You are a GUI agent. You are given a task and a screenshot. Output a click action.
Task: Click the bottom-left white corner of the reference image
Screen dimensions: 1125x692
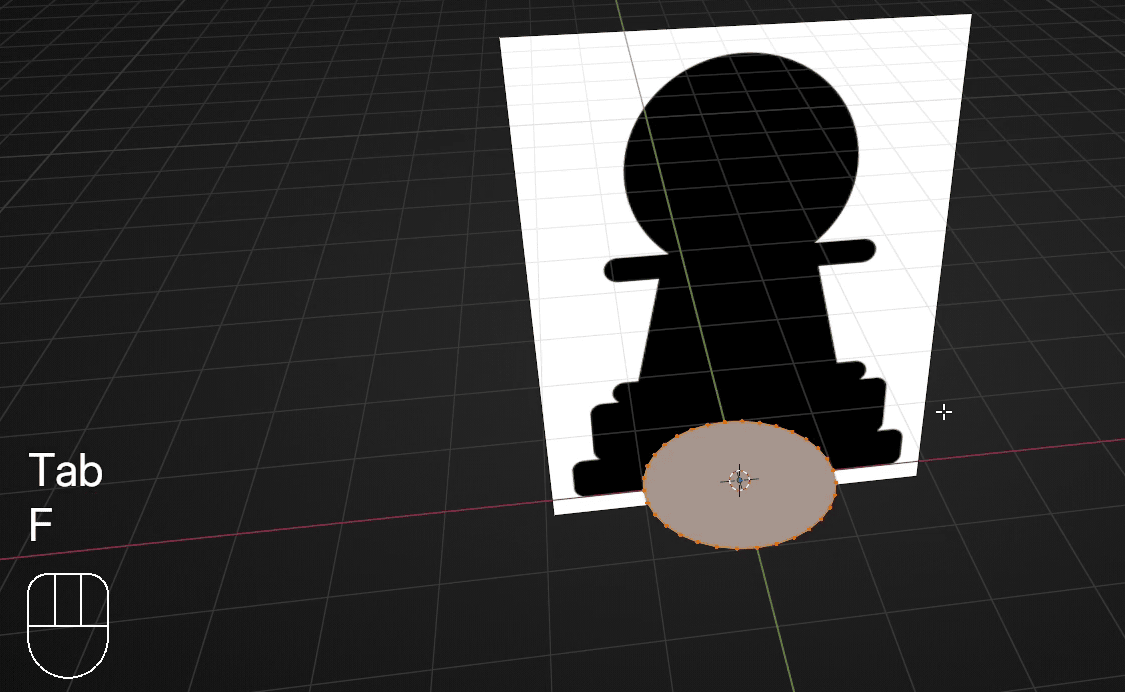[x=556, y=512]
